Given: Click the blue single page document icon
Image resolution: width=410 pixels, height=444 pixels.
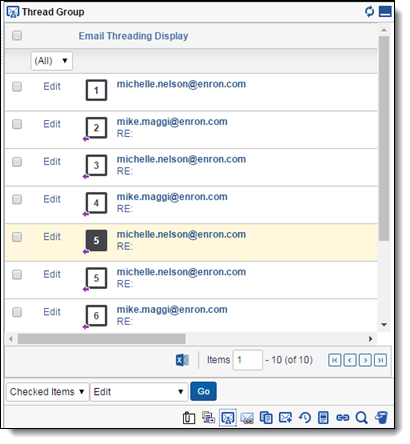Looking at the screenshot, I should pos(323,418).
